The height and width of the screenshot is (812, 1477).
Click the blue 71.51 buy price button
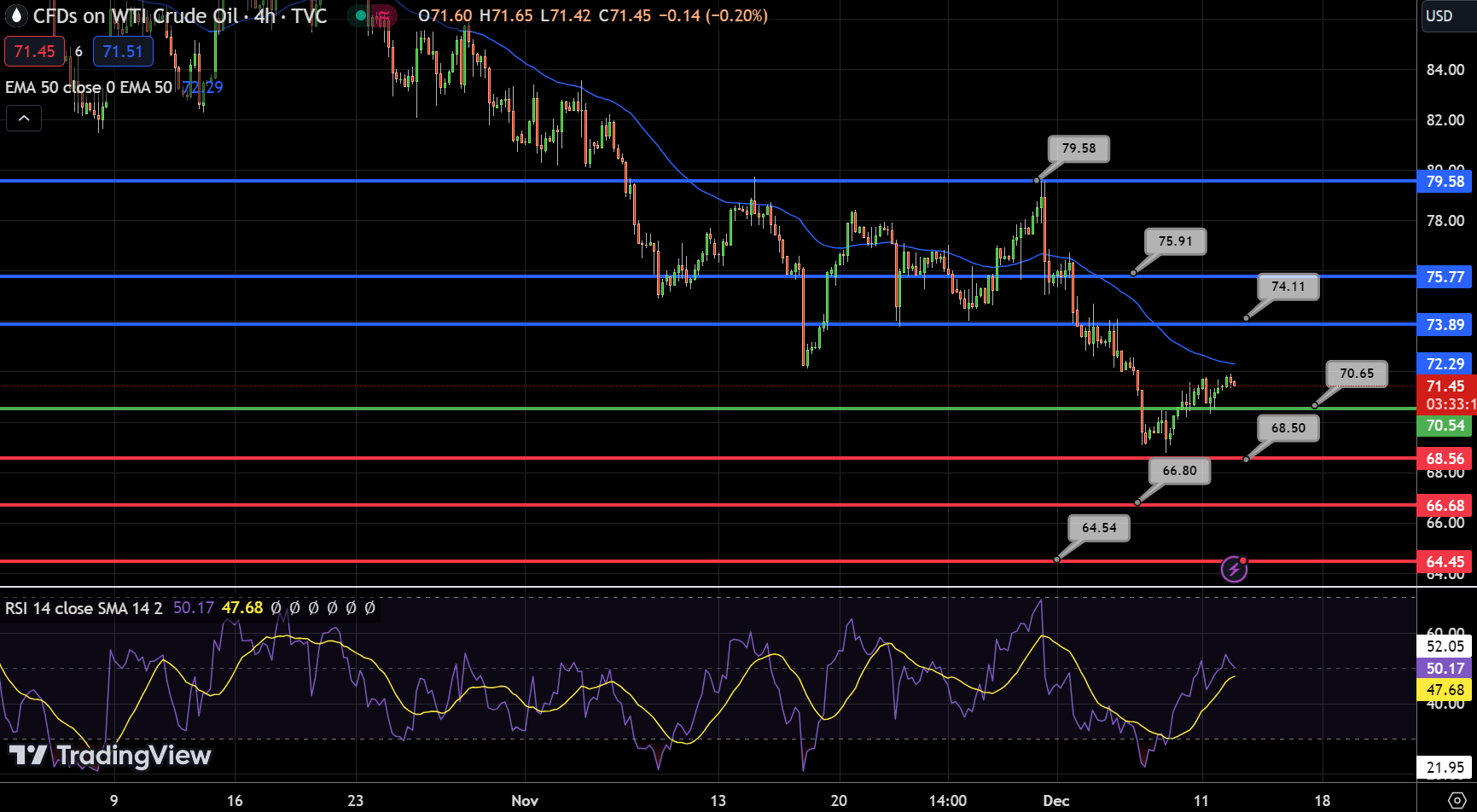[123, 51]
